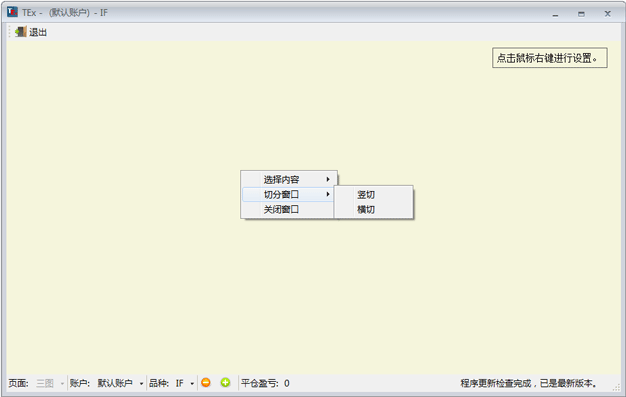Open the 账户 默认账户 dropdown

coord(141,383)
